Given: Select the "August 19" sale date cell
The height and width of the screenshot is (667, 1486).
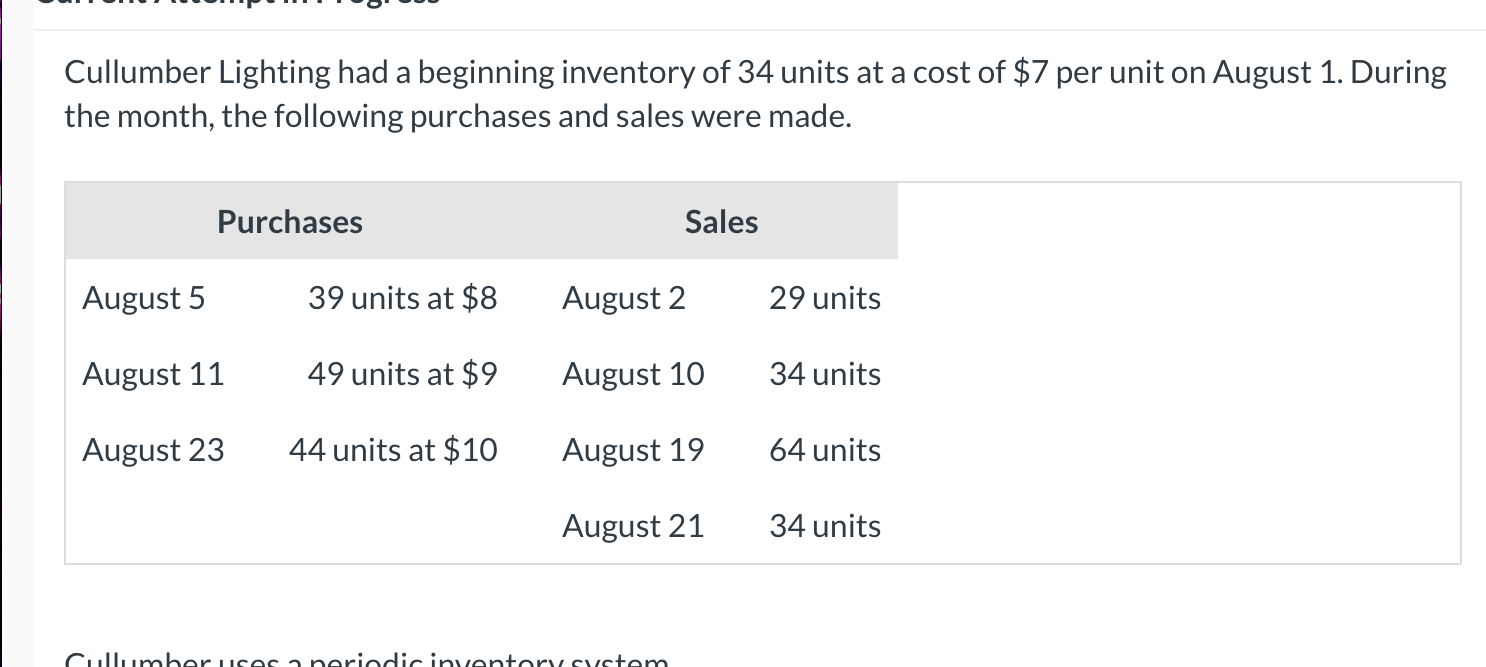Looking at the screenshot, I should 633,450.
